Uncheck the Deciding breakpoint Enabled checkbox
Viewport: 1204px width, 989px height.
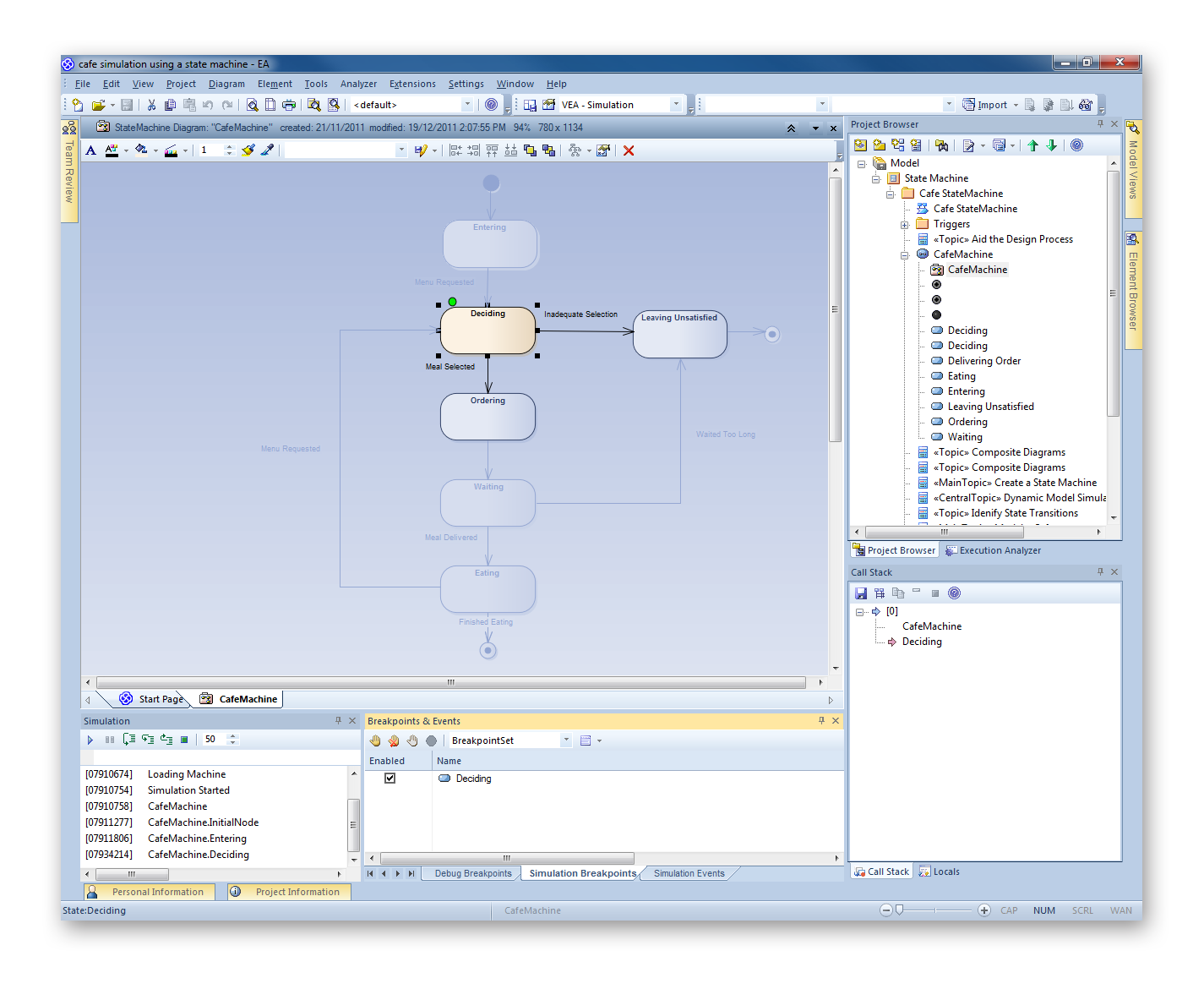click(x=390, y=779)
